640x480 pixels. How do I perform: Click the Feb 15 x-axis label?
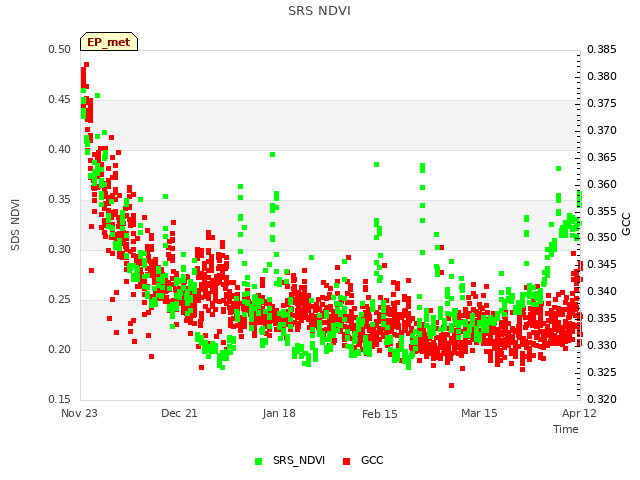[380, 414]
